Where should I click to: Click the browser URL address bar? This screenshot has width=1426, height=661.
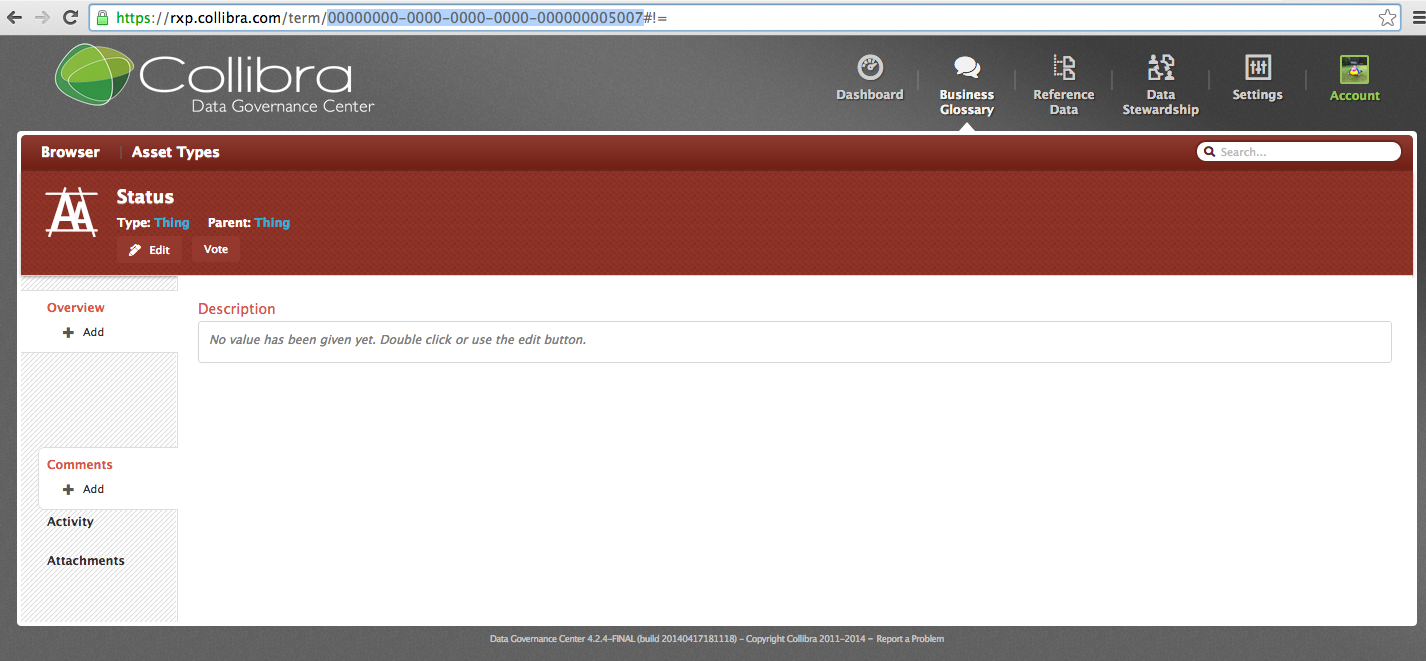pos(743,18)
